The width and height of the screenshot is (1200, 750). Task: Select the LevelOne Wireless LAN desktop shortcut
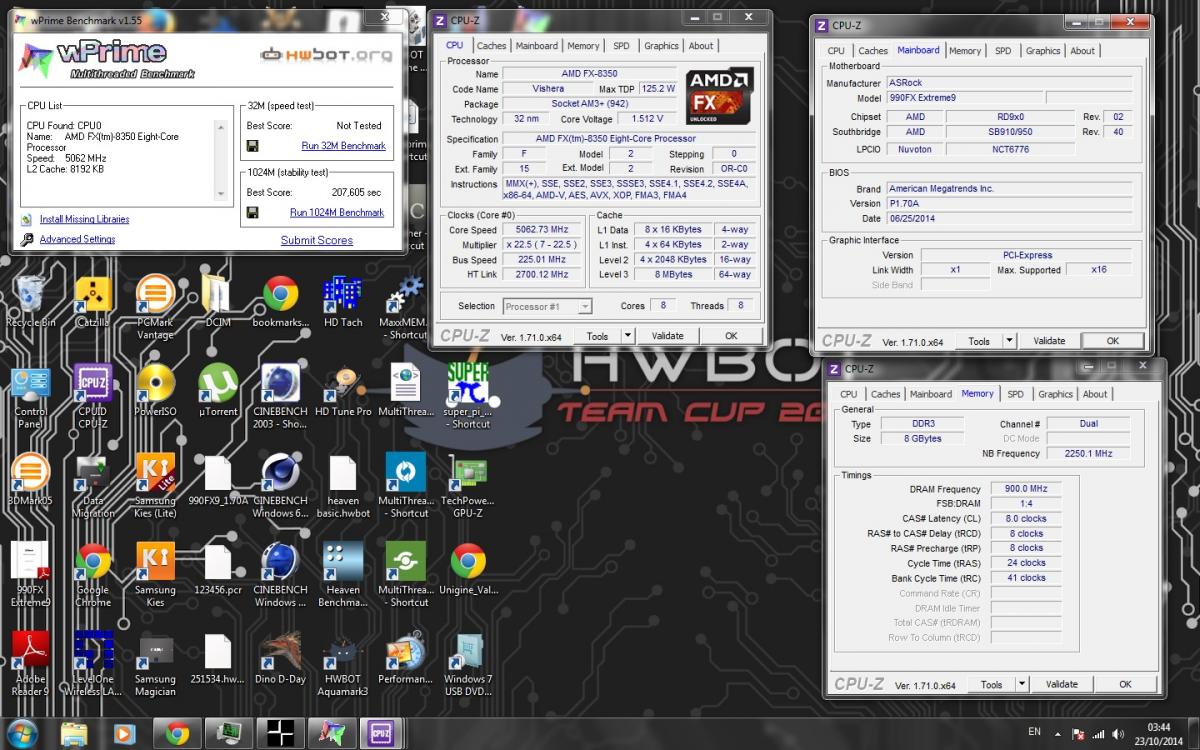(92, 664)
